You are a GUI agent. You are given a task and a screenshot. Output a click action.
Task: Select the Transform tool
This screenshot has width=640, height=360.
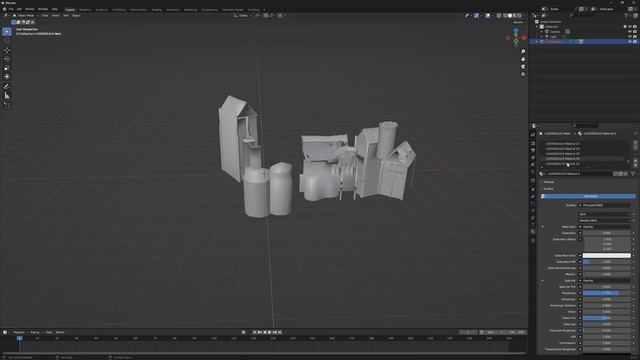[x=7, y=77]
